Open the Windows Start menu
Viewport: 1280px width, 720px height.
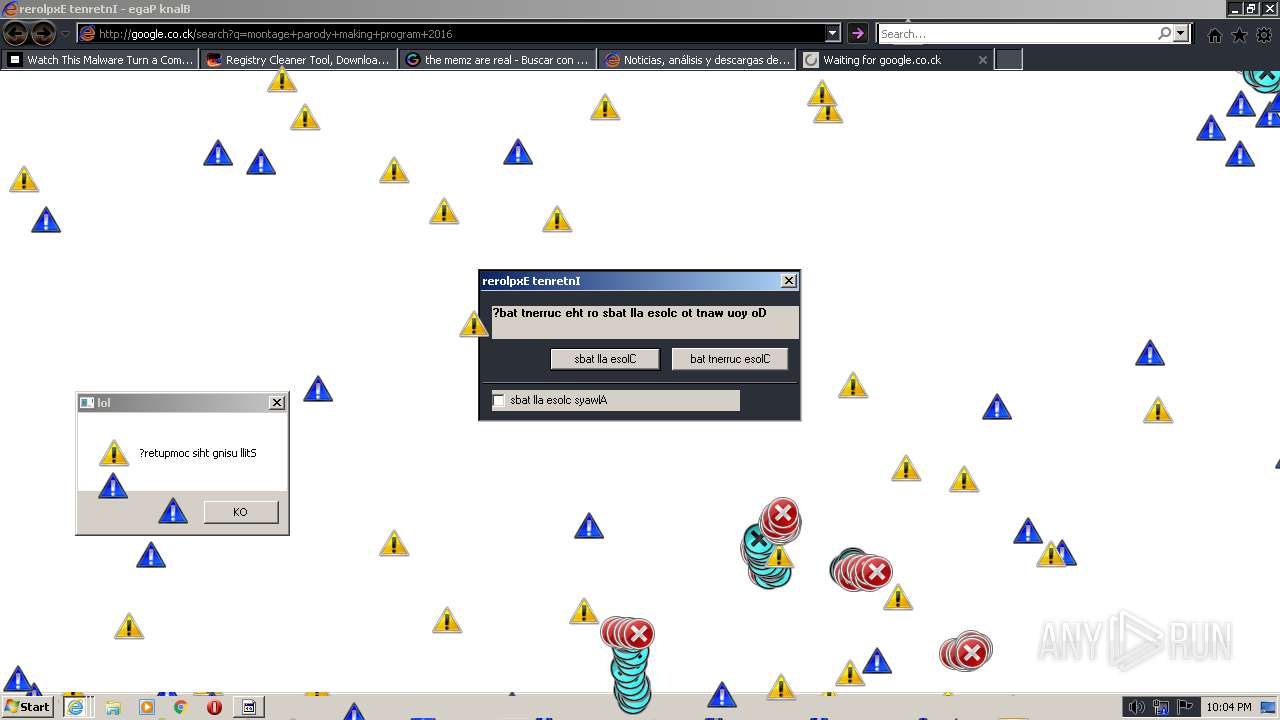pyautogui.click(x=28, y=707)
